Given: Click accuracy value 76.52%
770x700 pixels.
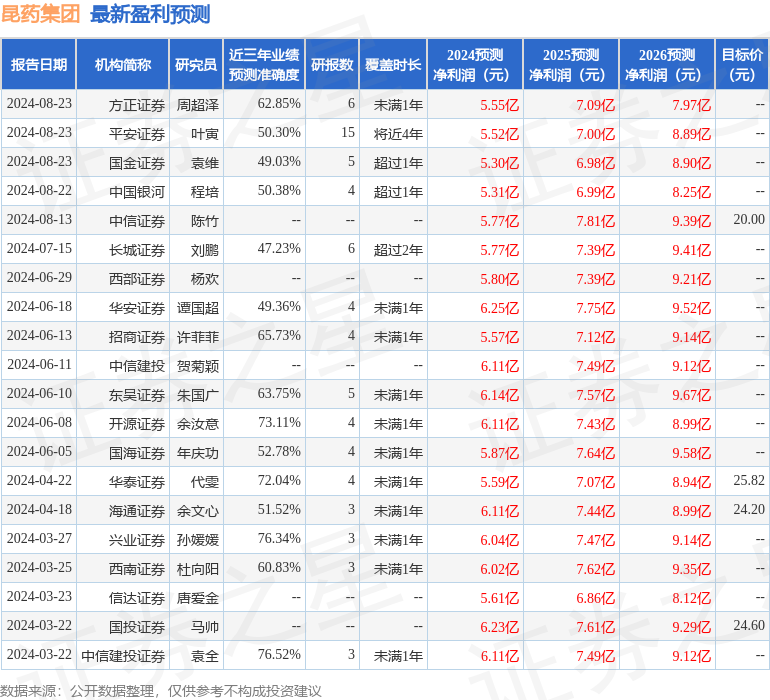Looking at the screenshot, I should point(279,654).
